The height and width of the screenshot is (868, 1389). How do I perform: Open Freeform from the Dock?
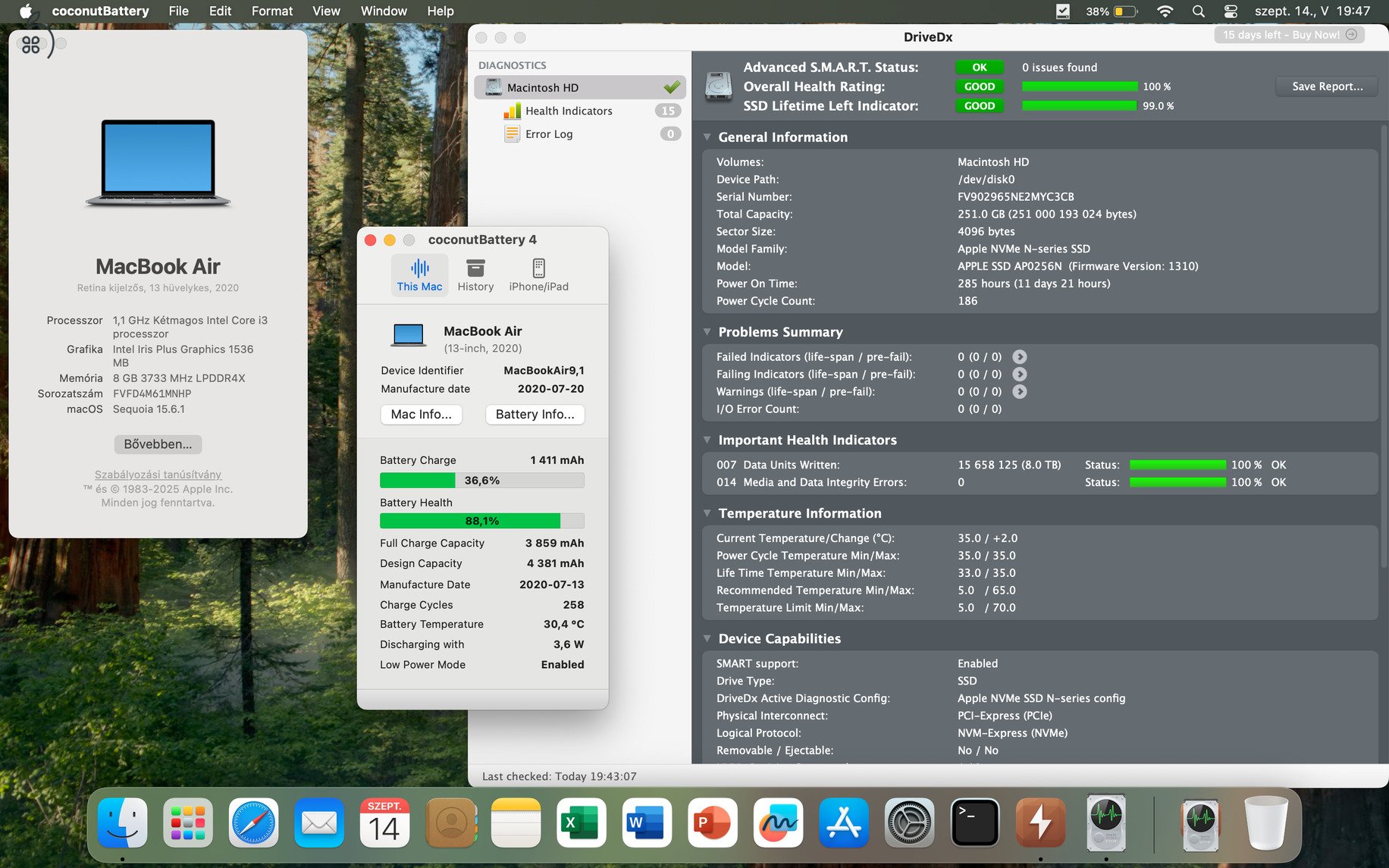[778, 823]
